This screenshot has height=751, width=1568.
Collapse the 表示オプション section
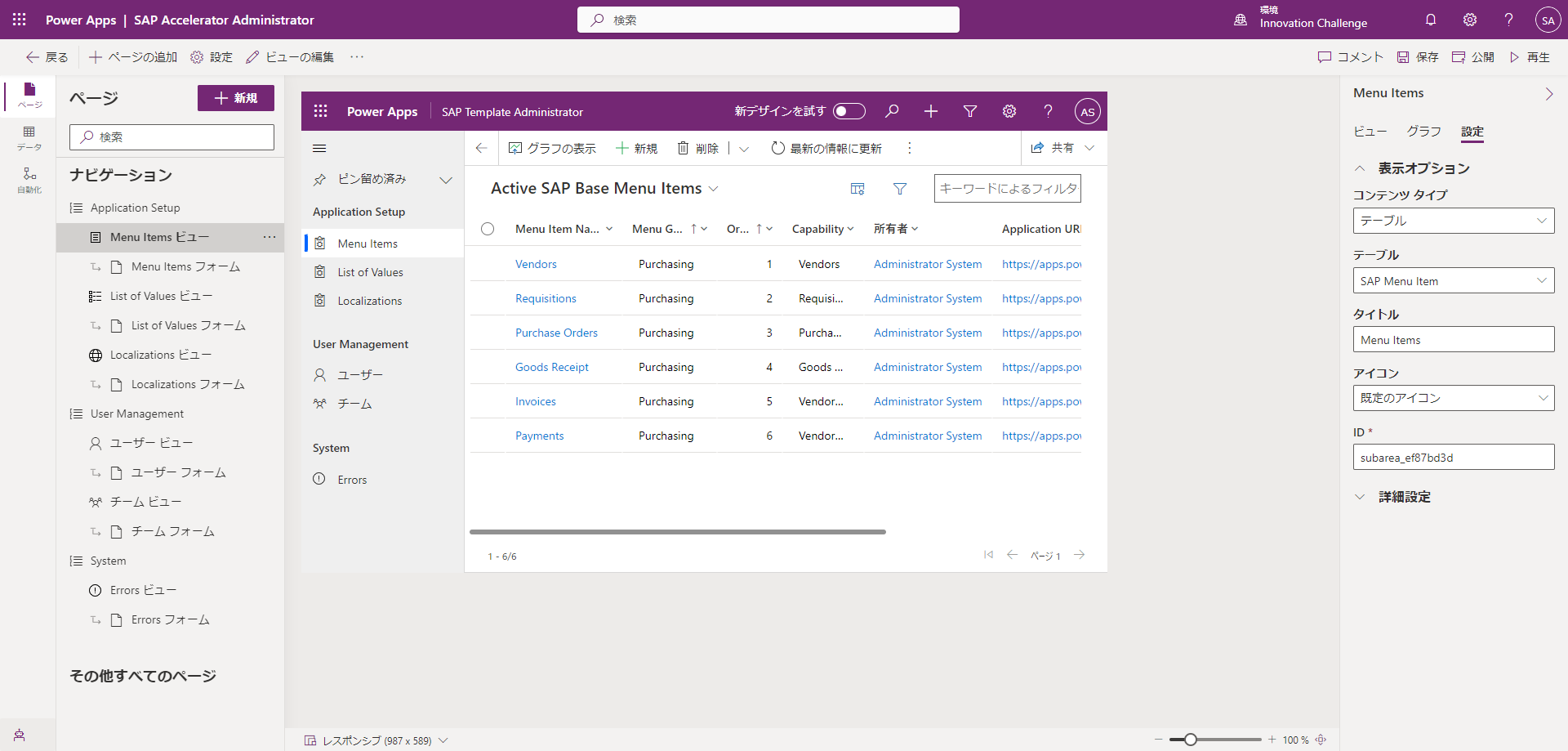point(1413,168)
